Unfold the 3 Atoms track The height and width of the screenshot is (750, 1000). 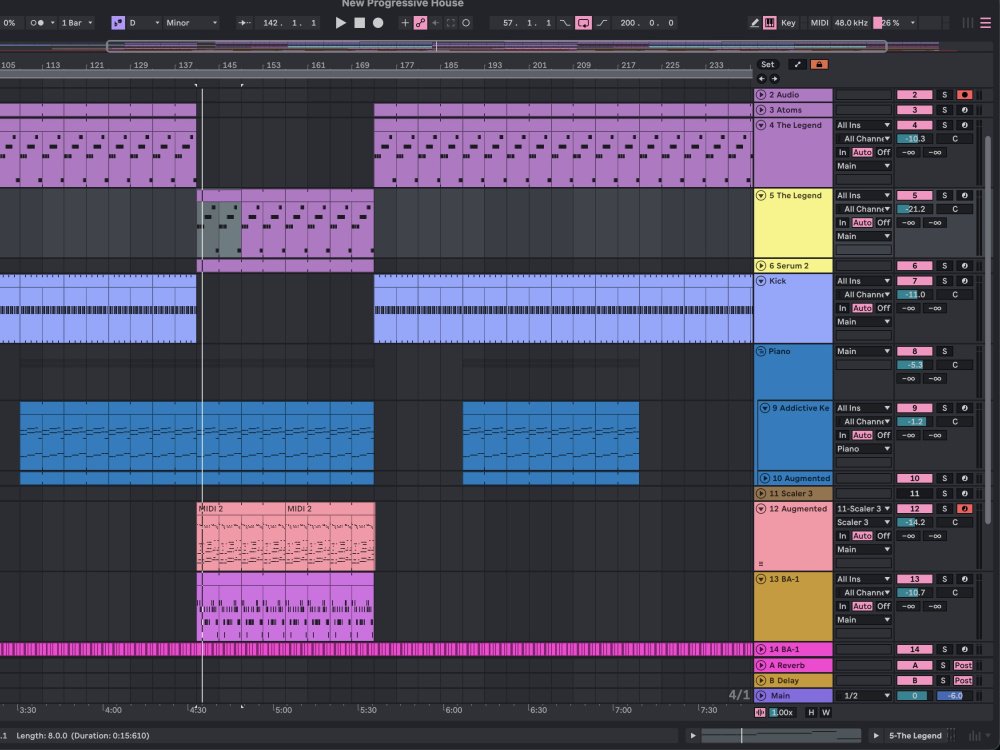click(x=761, y=110)
